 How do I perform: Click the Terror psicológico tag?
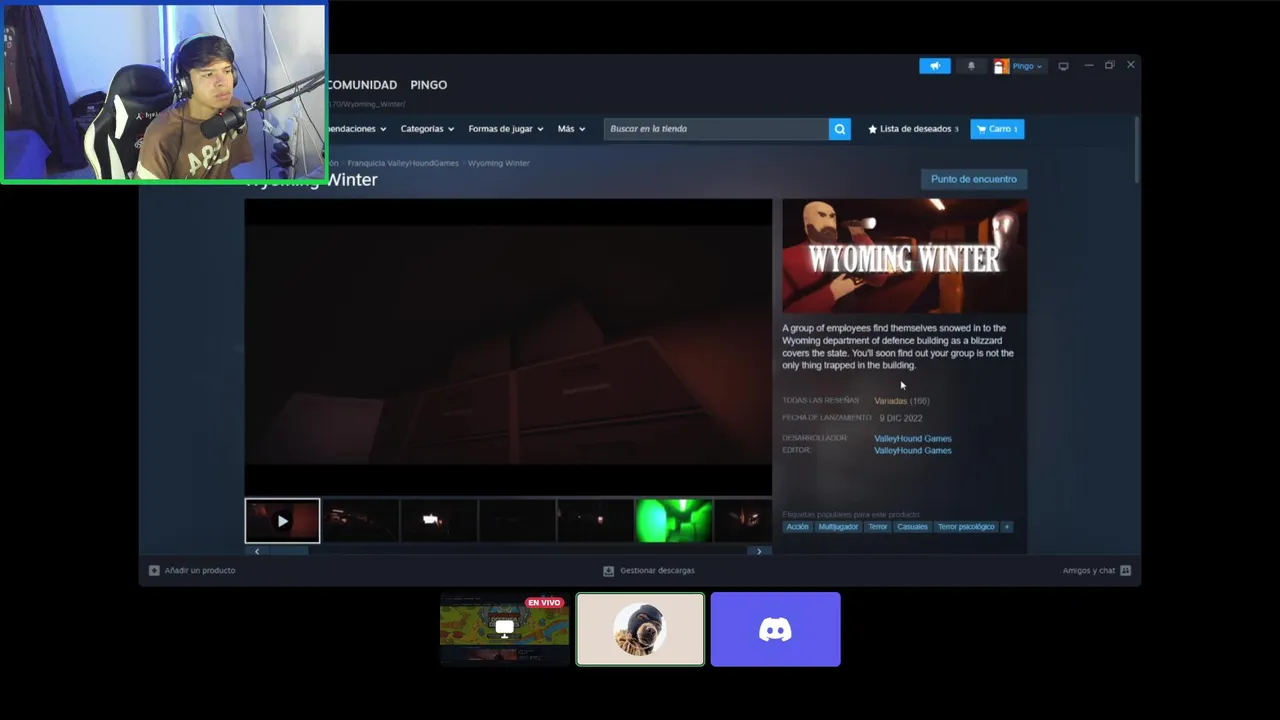[x=966, y=527]
